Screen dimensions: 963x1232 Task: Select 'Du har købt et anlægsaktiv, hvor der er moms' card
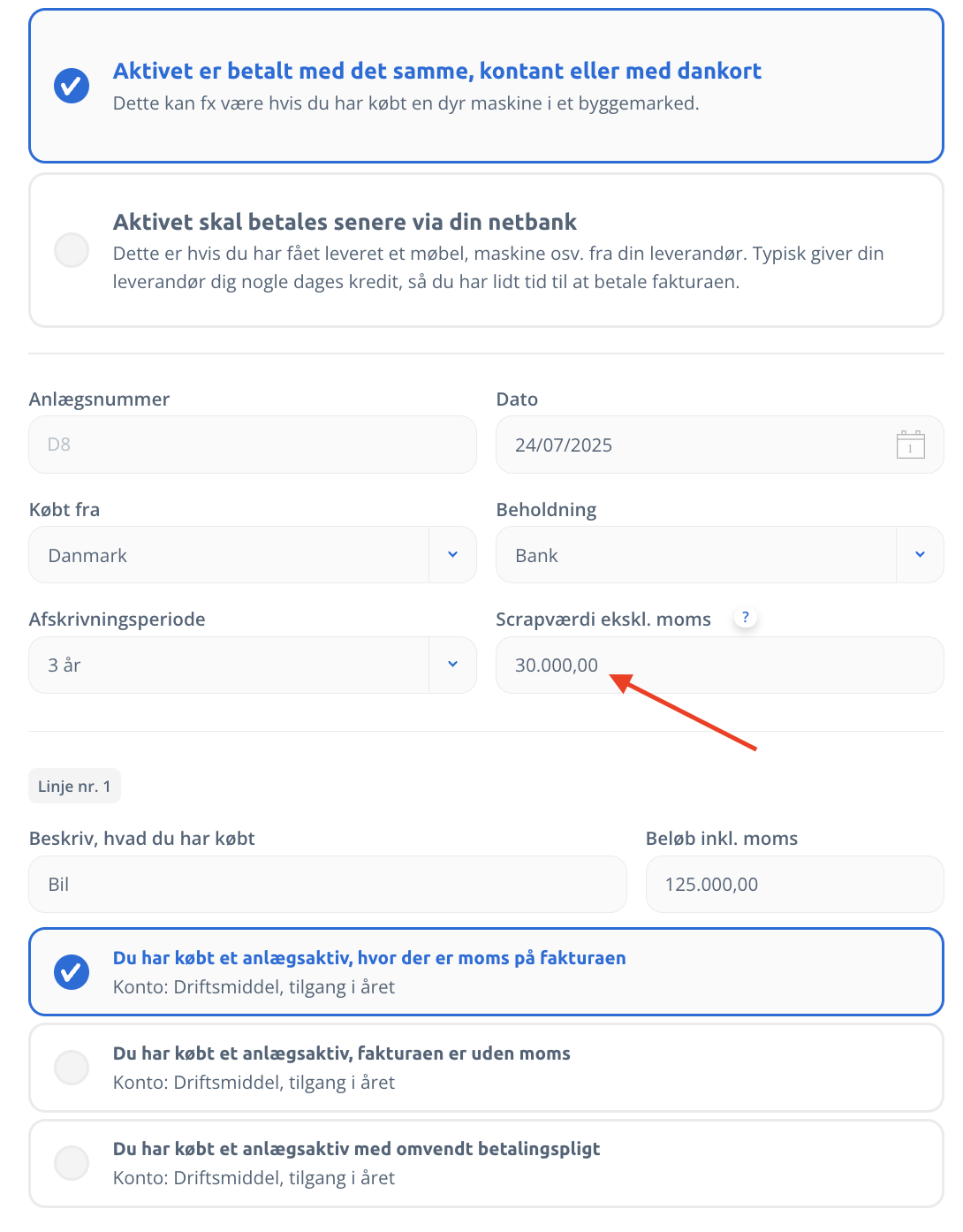pyautogui.click(x=487, y=972)
